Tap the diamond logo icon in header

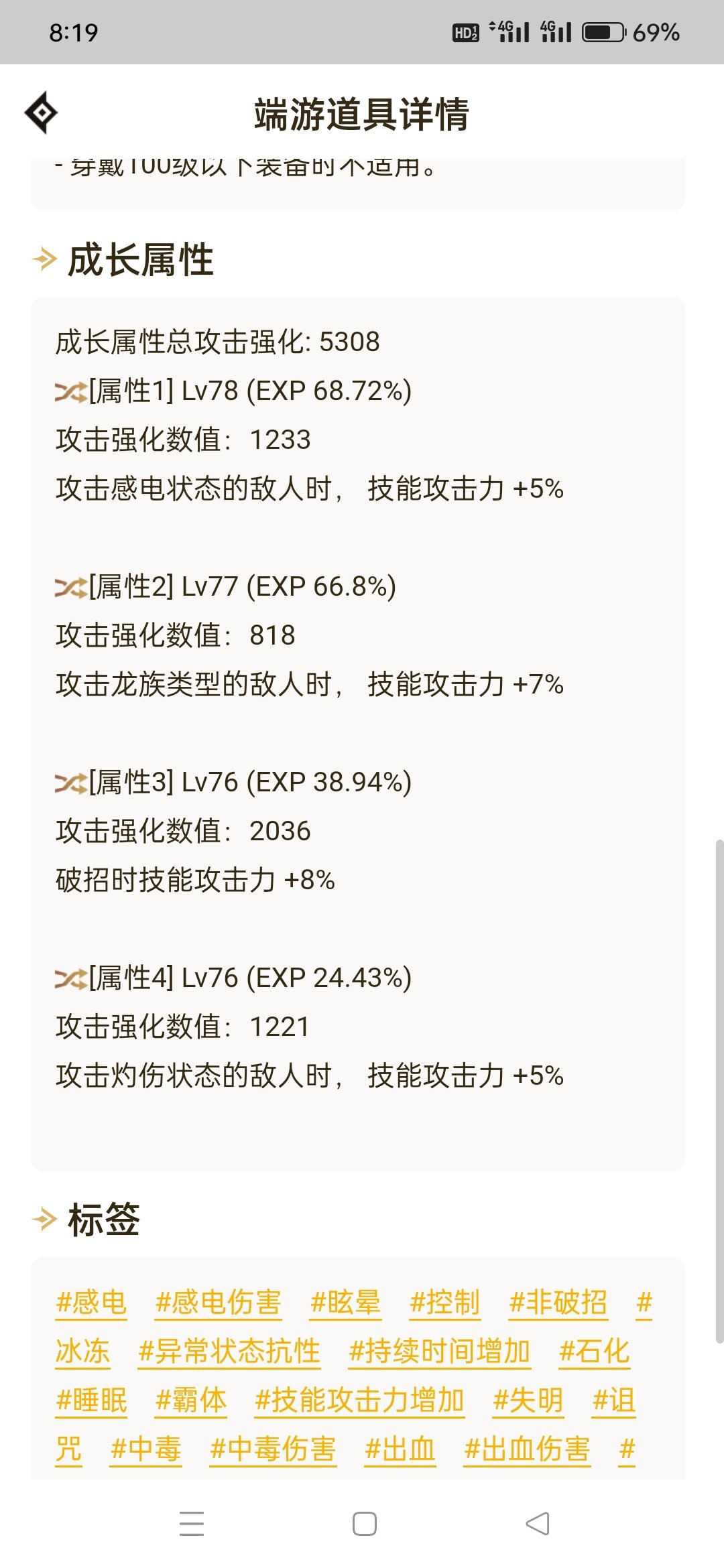click(42, 113)
